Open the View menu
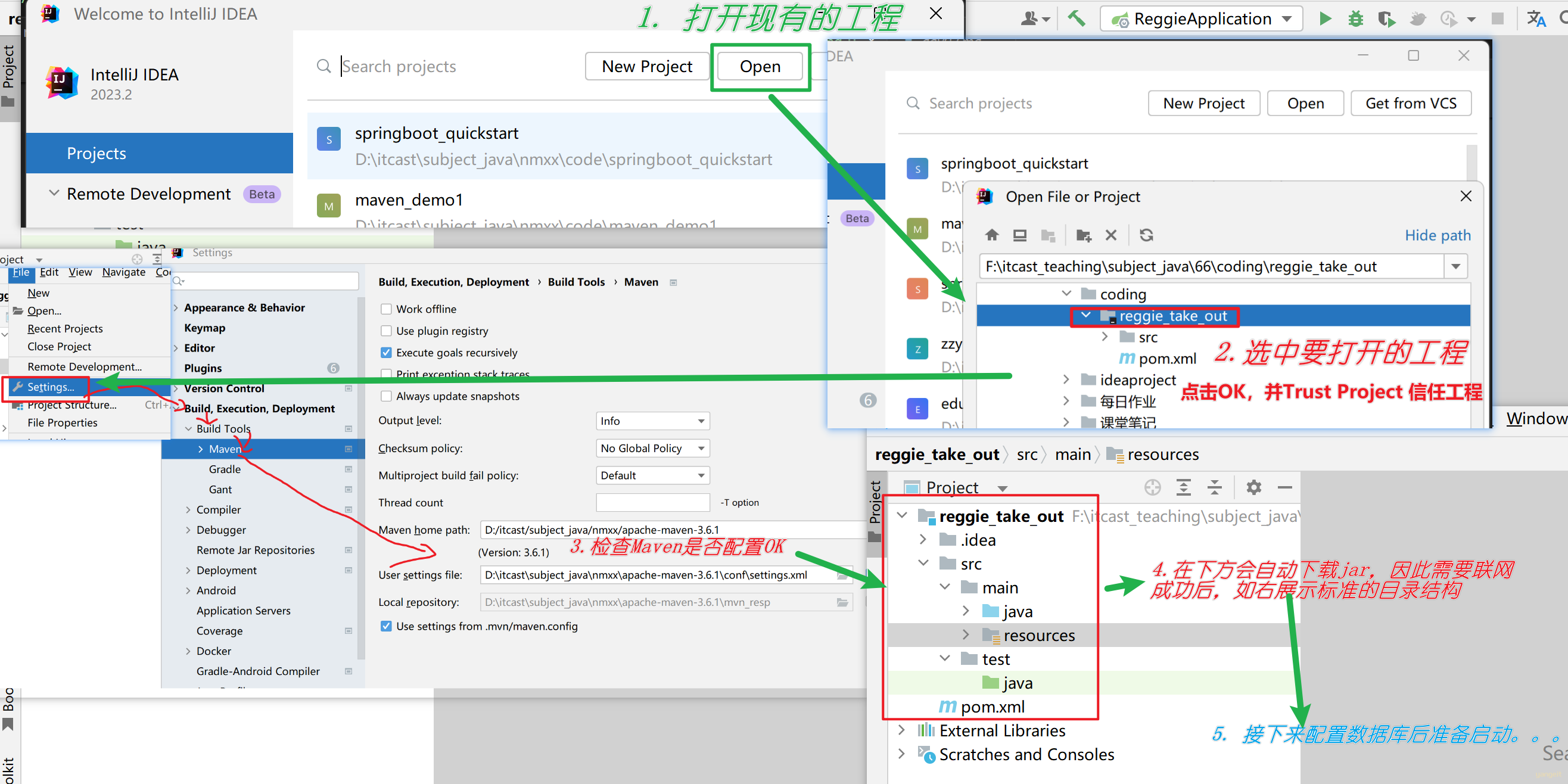The width and height of the screenshot is (1568, 784). pos(80,272)
